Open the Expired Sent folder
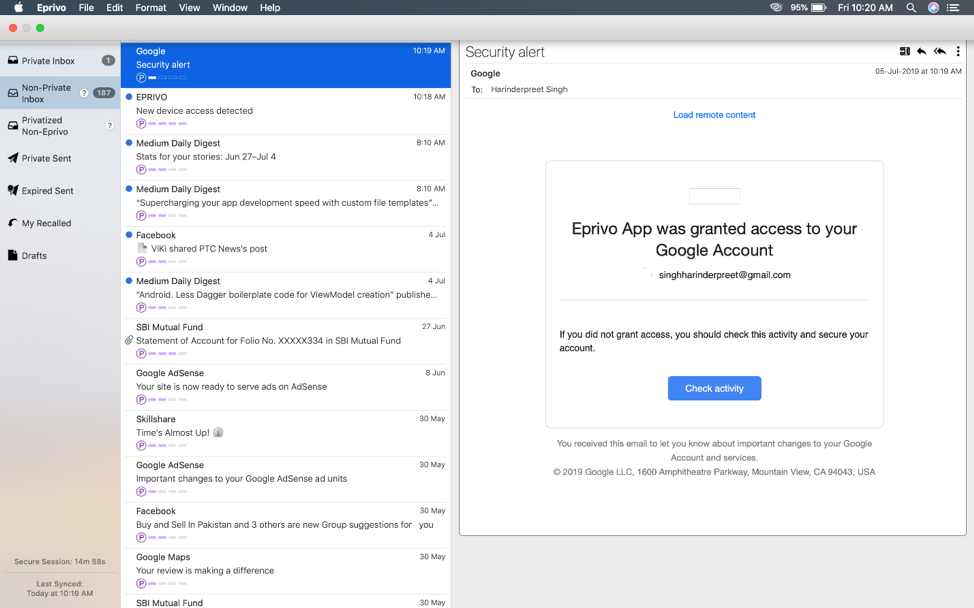 click(x=60, y=191)
